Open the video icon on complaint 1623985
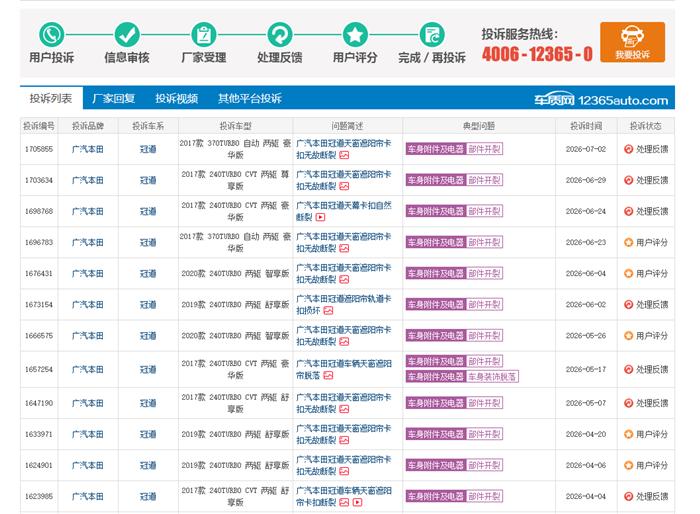The width and height of the screenshot is (700, 514). point(358,502)
